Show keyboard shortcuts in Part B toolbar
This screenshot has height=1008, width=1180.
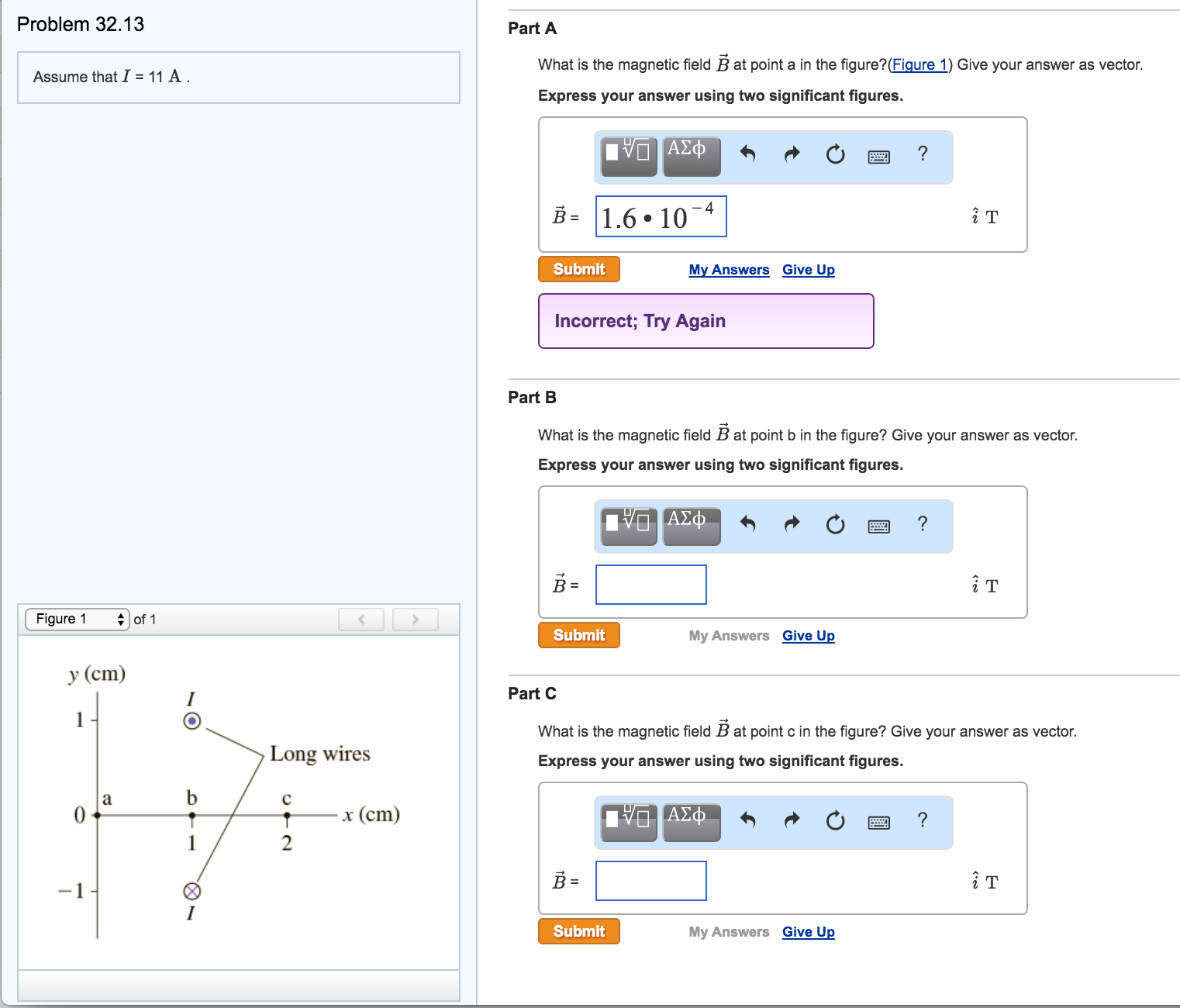878,526
